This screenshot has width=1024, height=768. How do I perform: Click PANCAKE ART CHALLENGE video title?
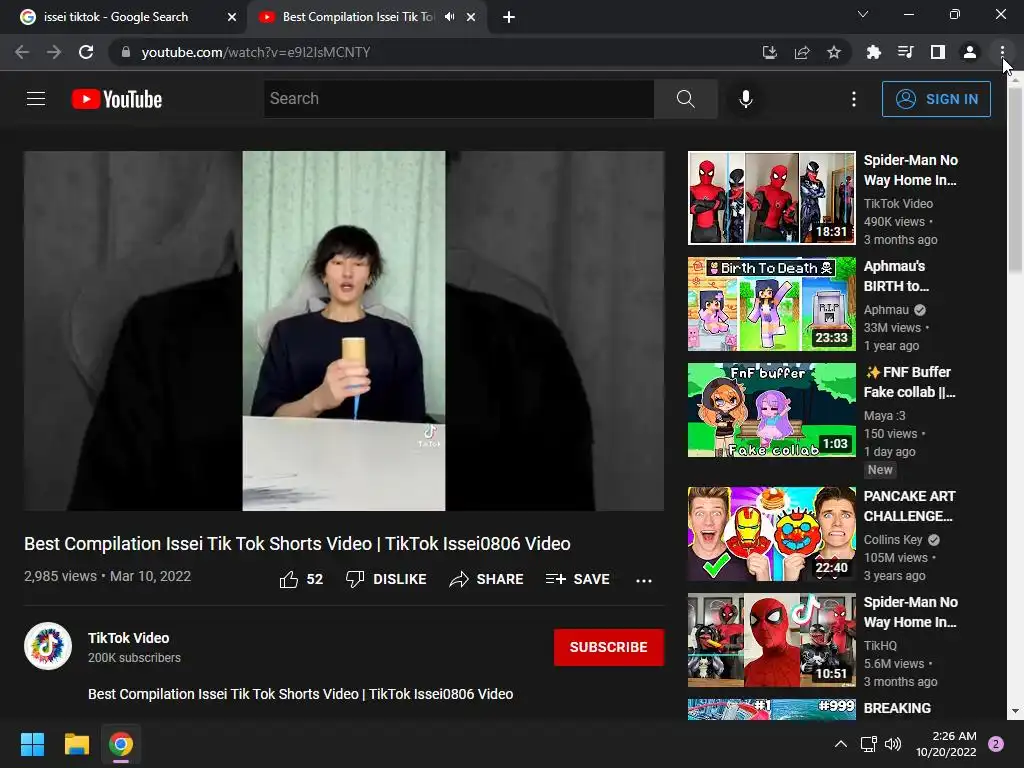(x=909, y=506)
